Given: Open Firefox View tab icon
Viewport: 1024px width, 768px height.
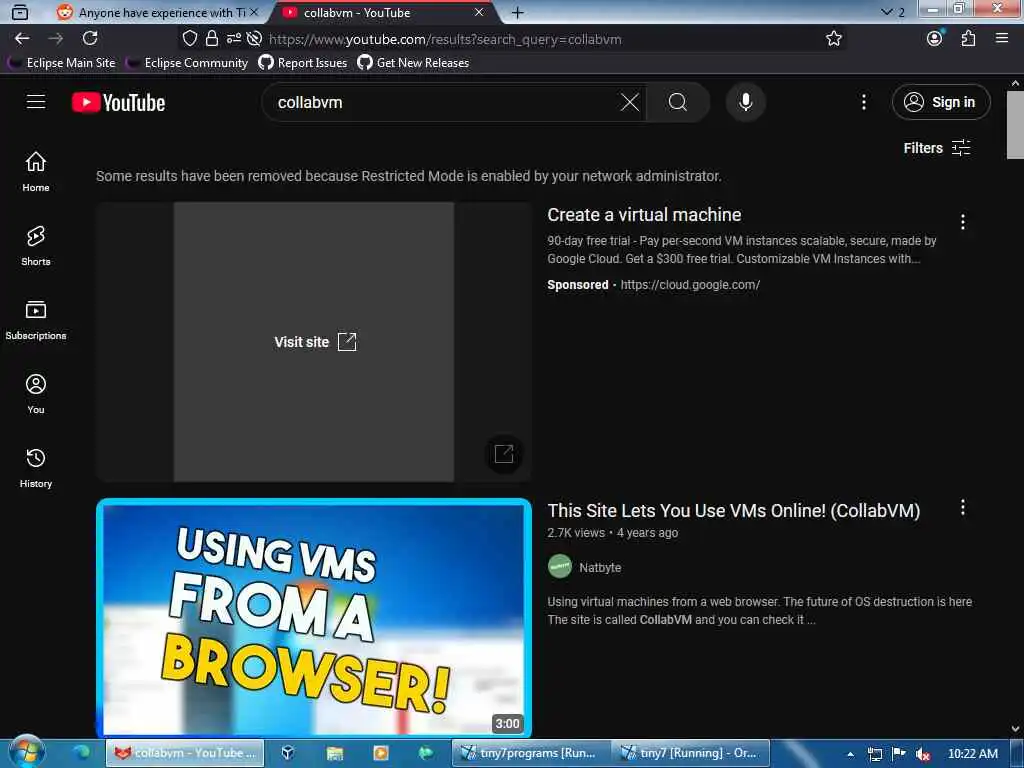Looking at the screenshot, I should (x=20, y=12).
